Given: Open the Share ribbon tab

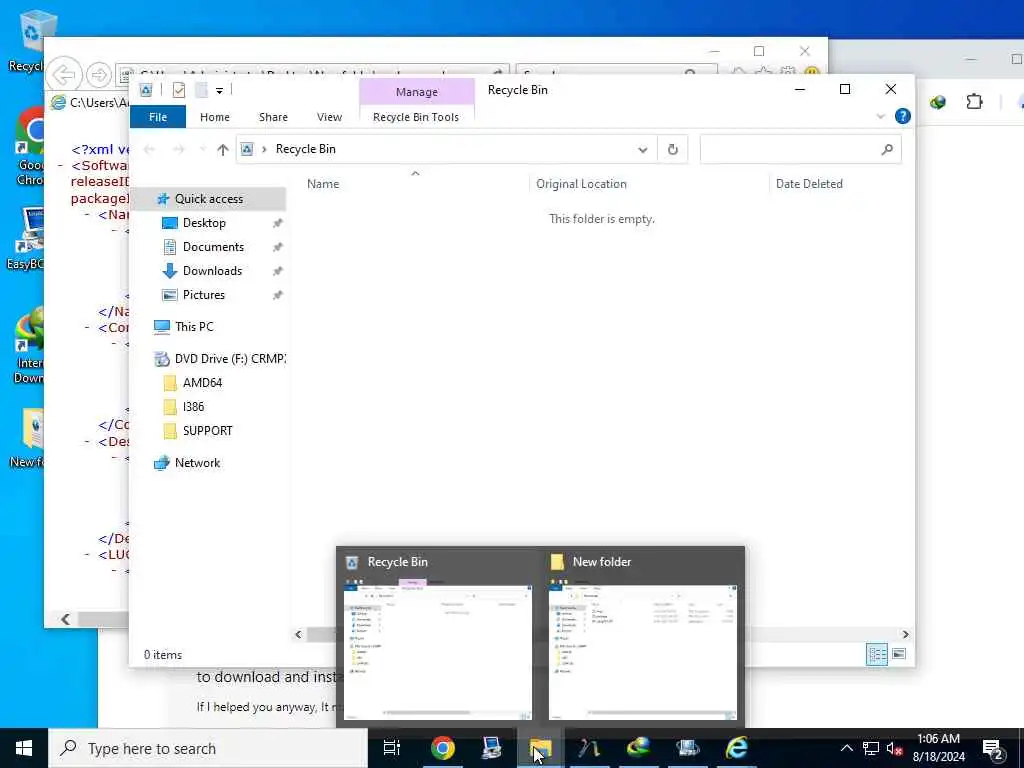Looking at the screenshot, I should (x=273, y=117).
